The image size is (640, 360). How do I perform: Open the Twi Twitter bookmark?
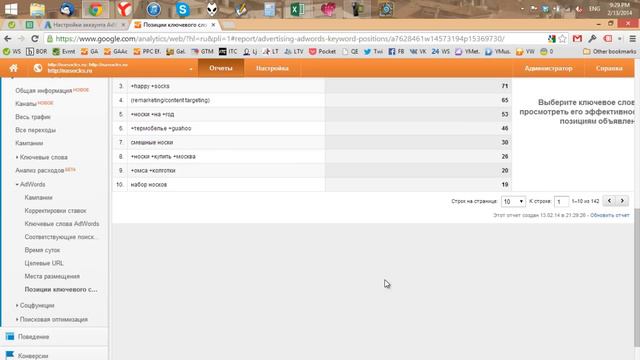(373, 51)
